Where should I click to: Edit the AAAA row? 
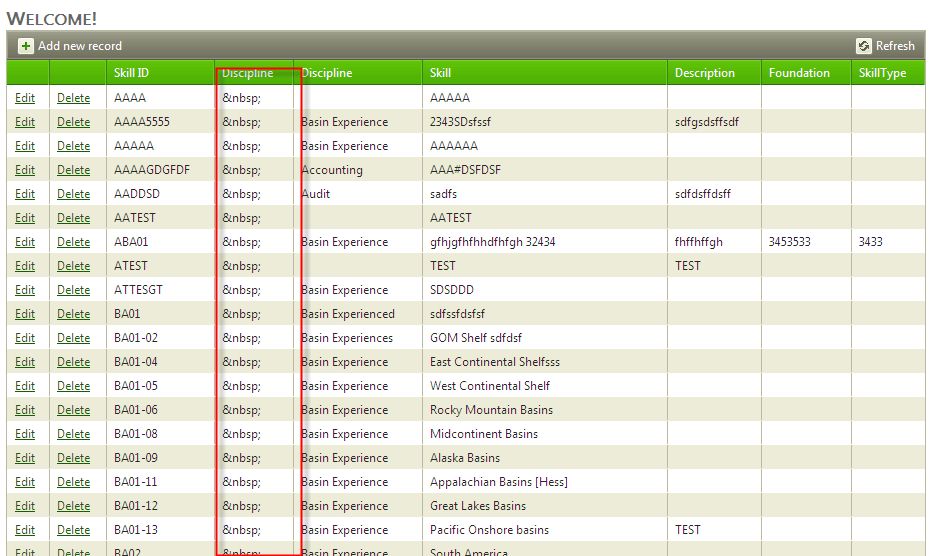[x=25, y=98]
